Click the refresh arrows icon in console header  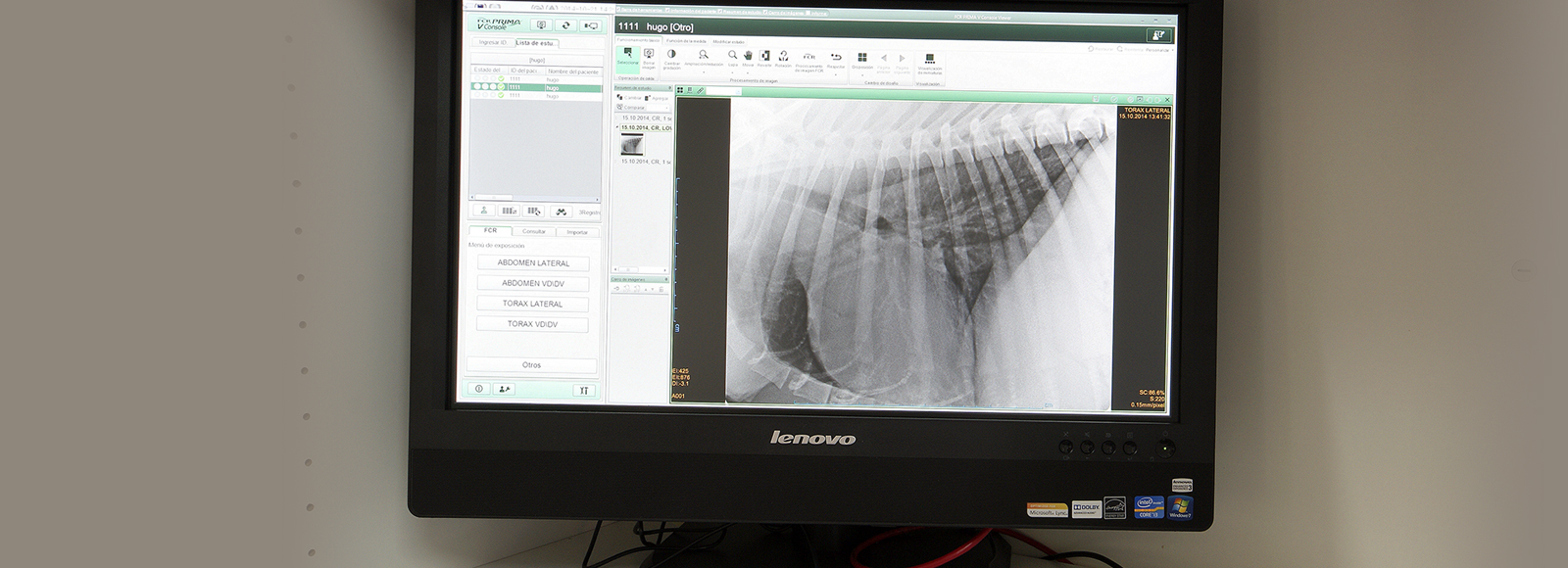tap(565, 25)
